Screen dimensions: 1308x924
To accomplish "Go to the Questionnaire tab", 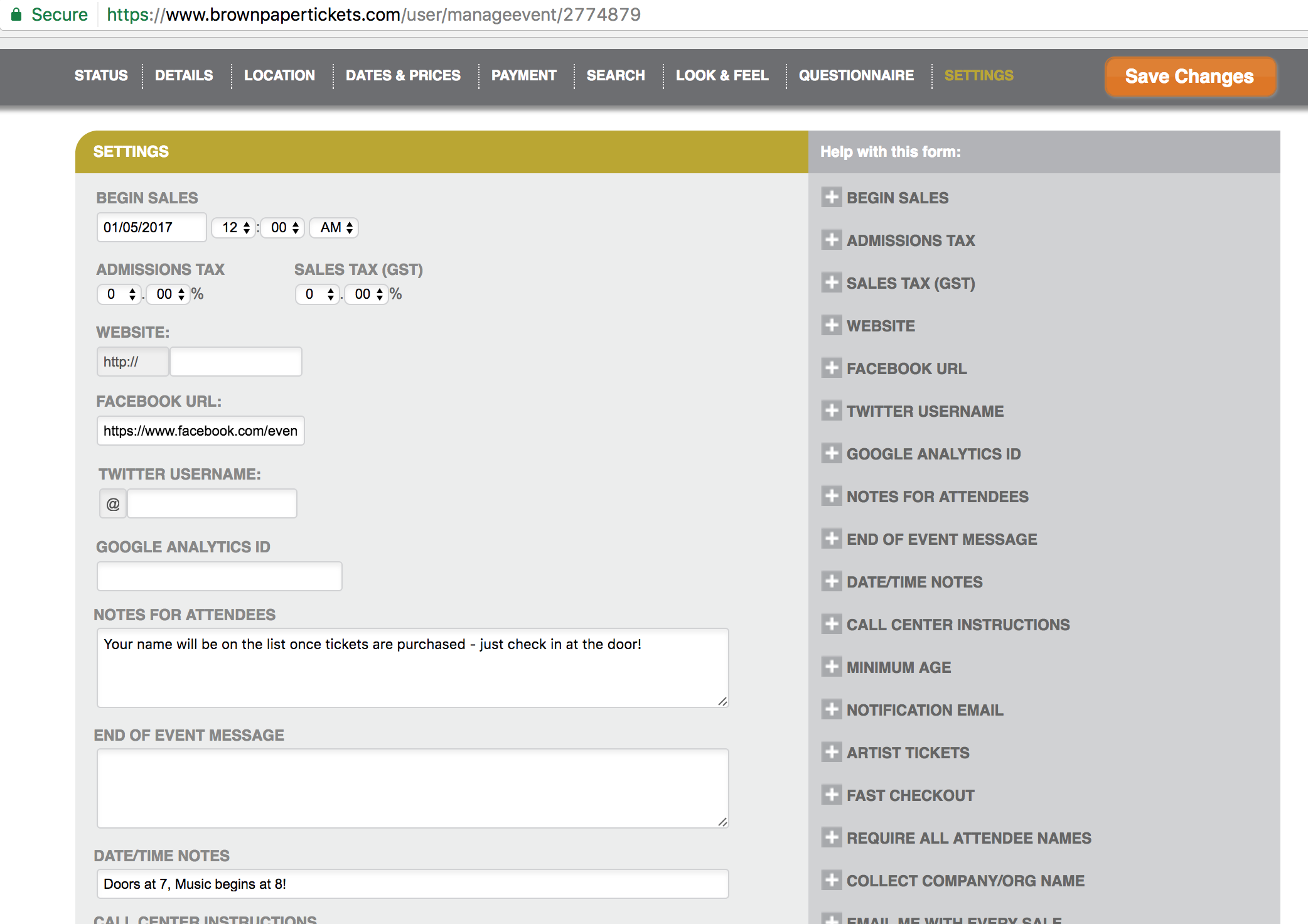I will [855, 75].
